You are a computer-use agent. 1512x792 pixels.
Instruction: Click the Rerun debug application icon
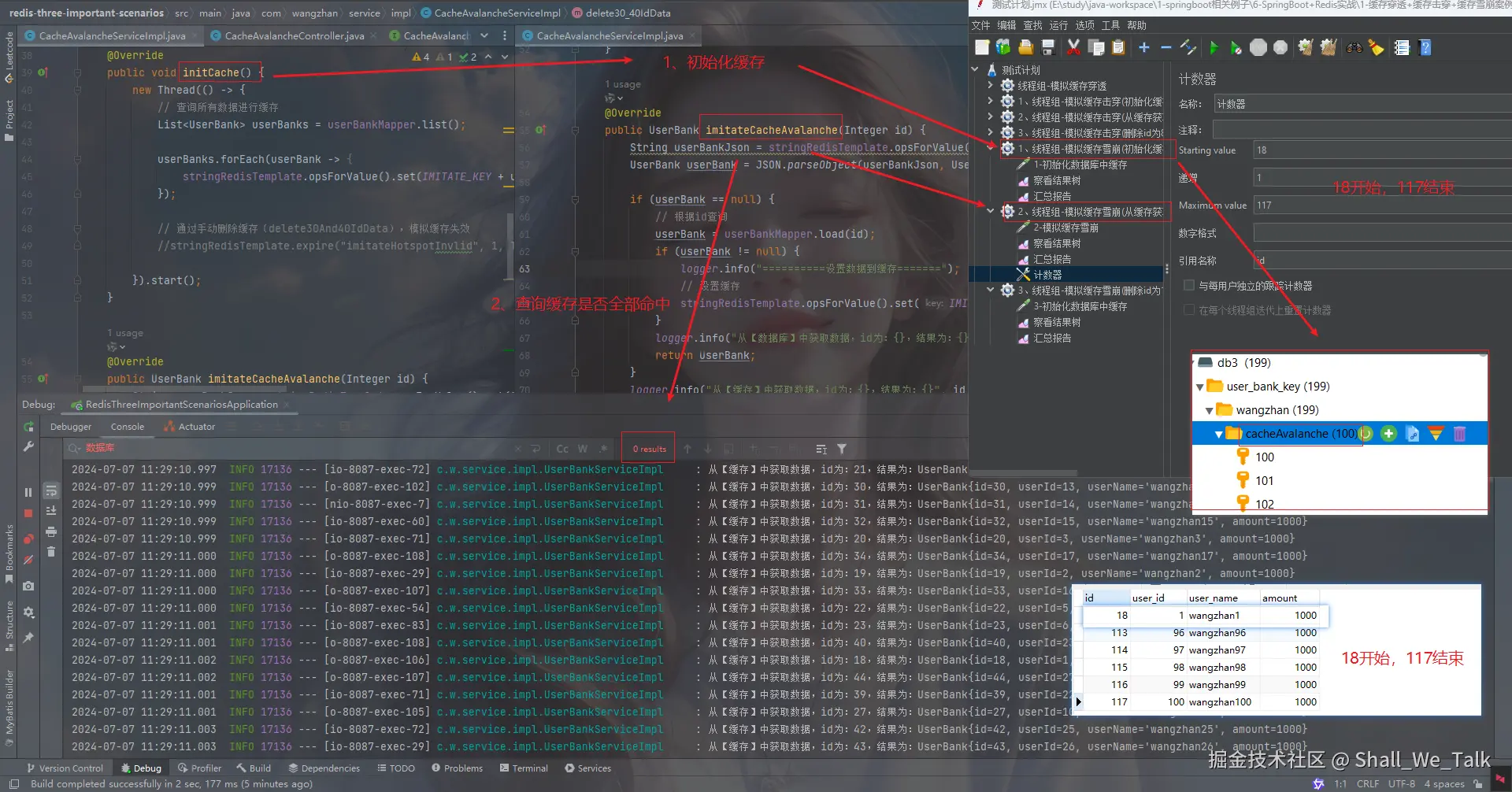click(28, 427)
